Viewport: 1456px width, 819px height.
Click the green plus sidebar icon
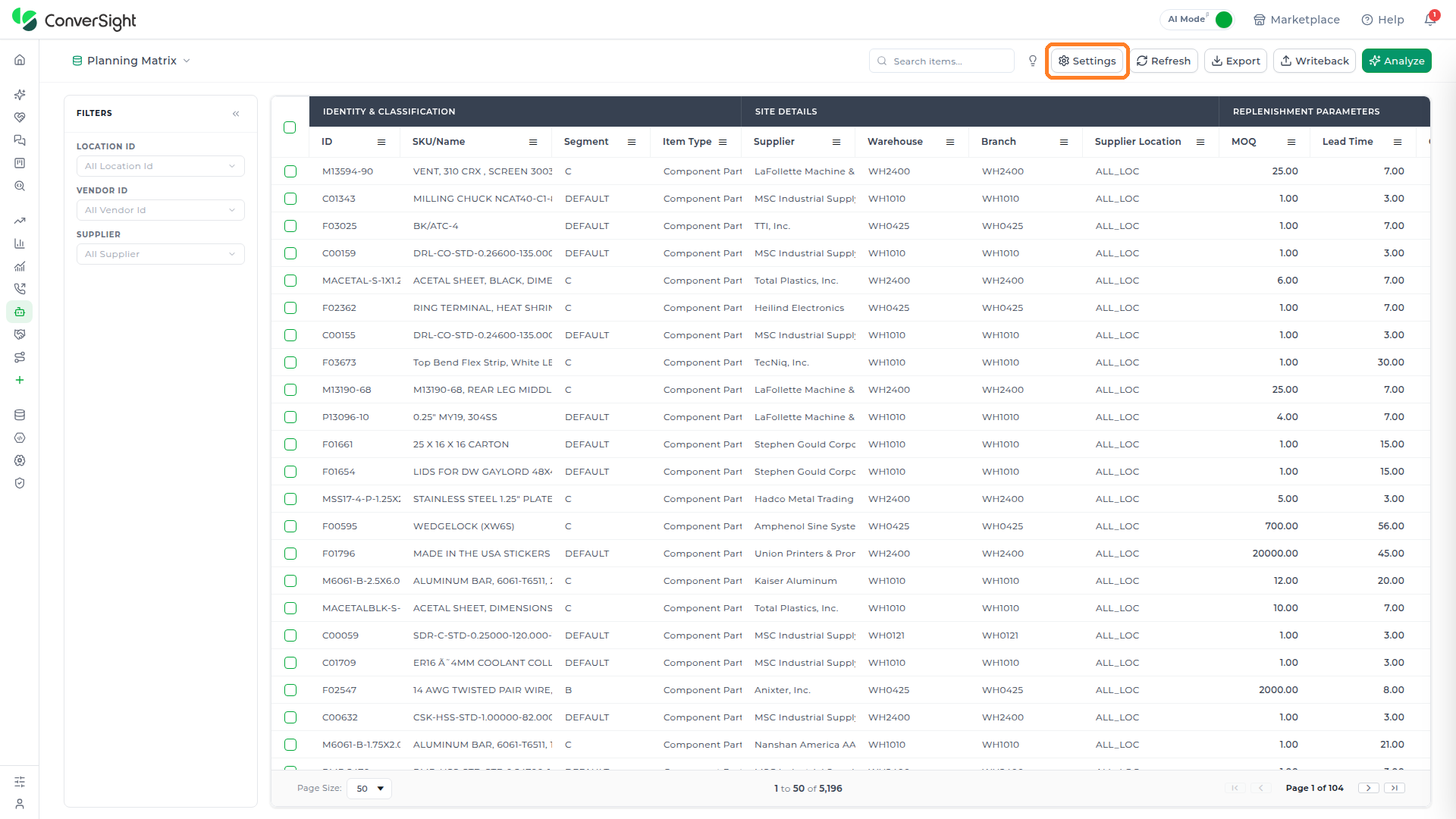click(20, 380)
